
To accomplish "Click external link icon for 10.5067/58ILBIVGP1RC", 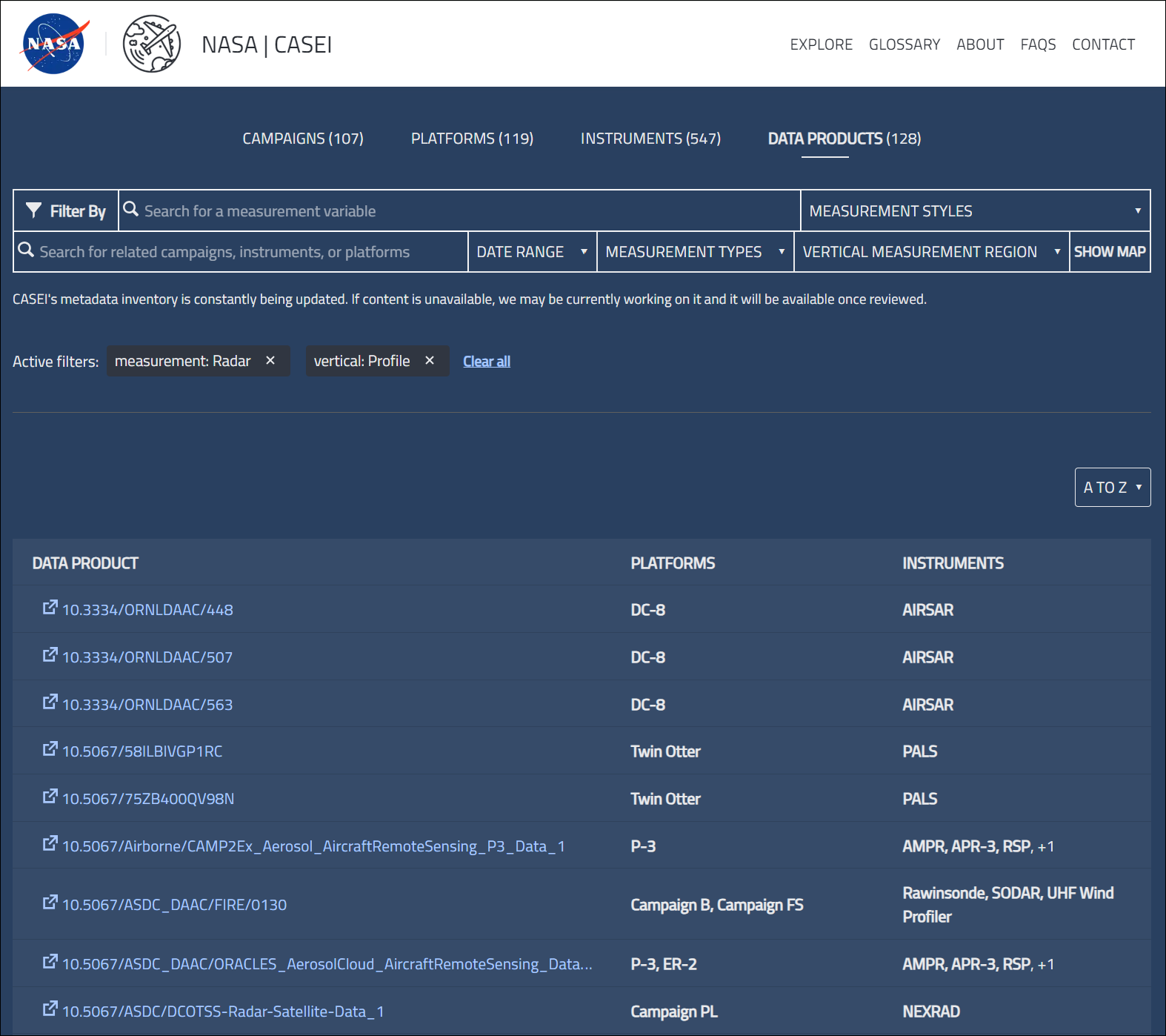I will 50,749.
